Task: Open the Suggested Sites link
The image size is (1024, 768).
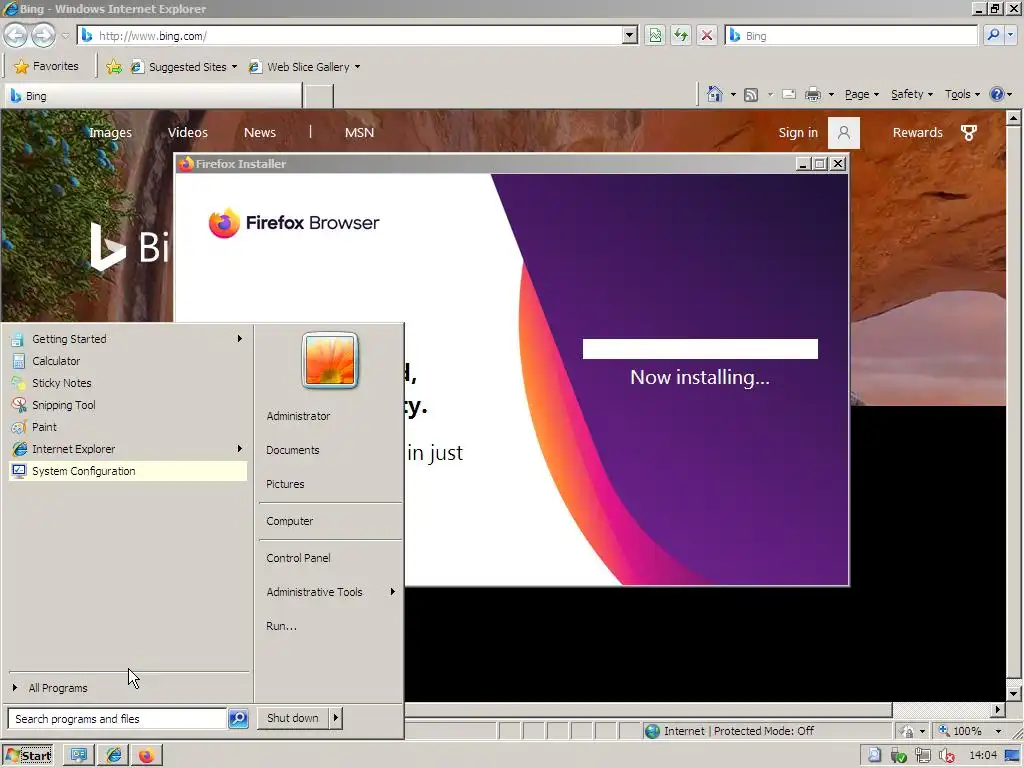Action: 184,67
